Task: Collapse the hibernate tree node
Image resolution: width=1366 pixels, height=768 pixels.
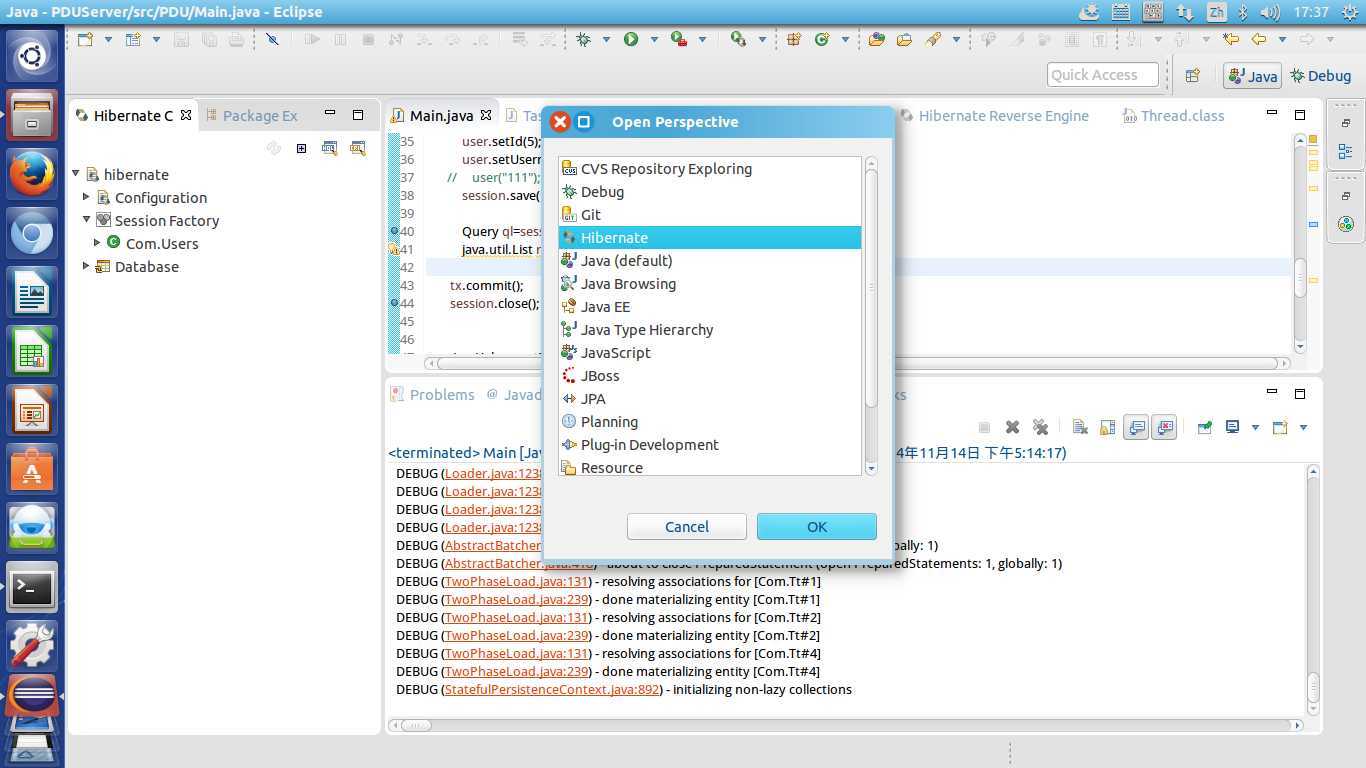Action: click(76, 174)
